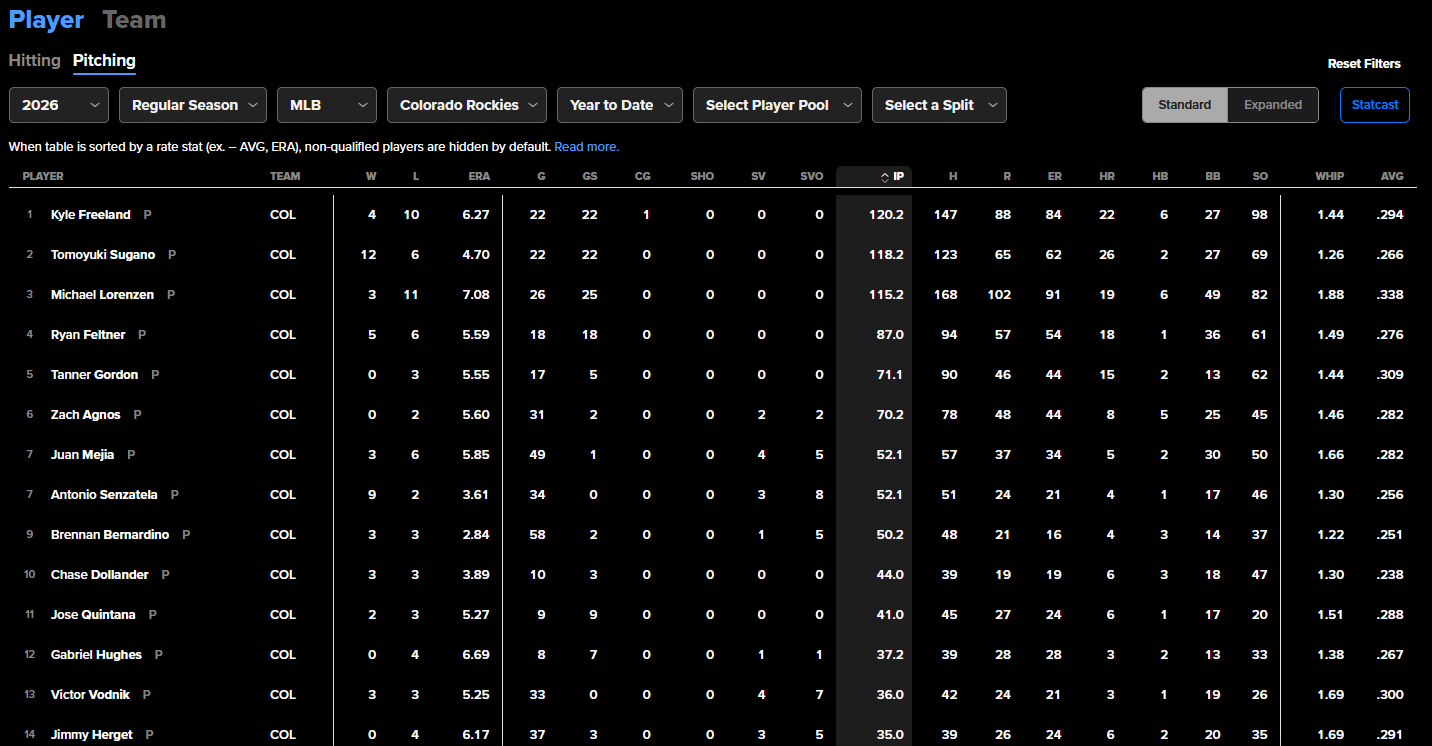
Task: Sort by the G column header
Action: tap(540, 177)
